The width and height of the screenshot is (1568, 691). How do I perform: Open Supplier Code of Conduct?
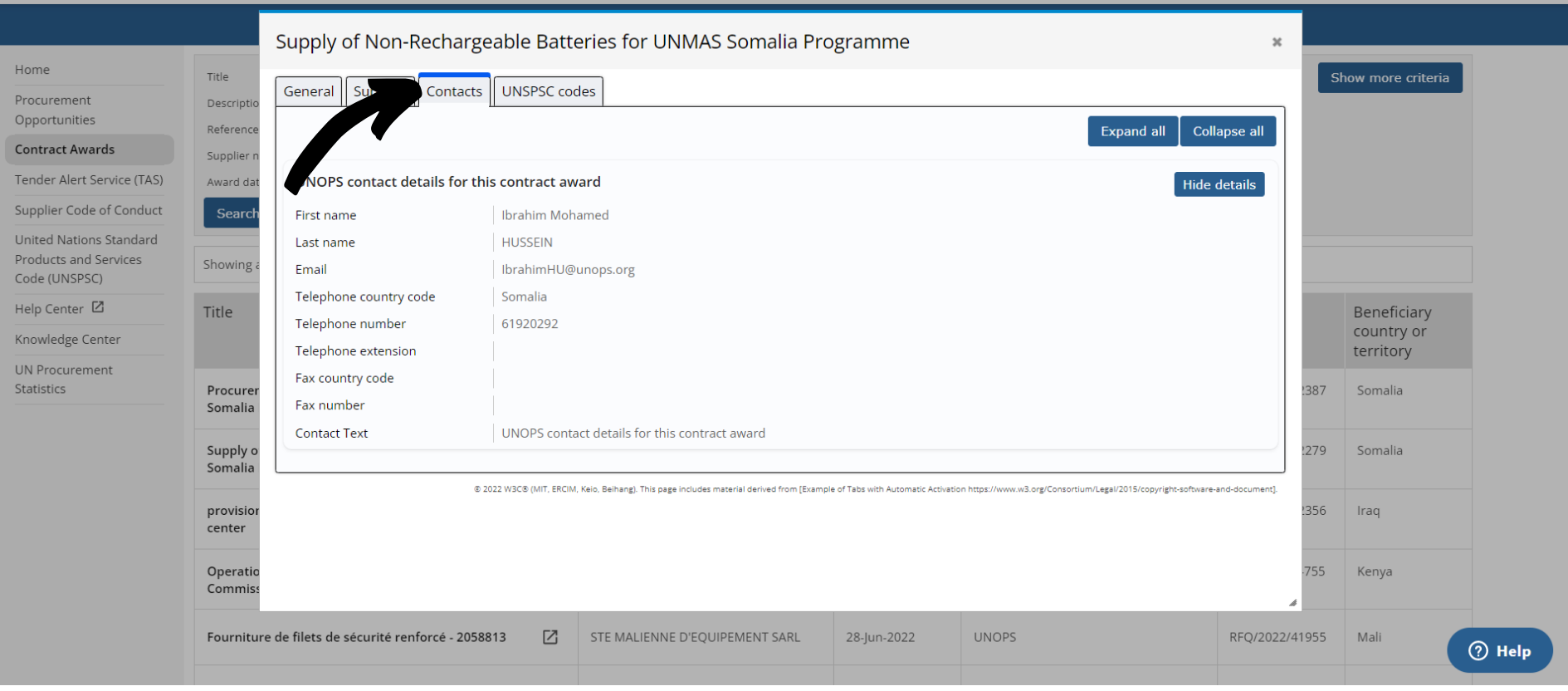coord(88,210)
